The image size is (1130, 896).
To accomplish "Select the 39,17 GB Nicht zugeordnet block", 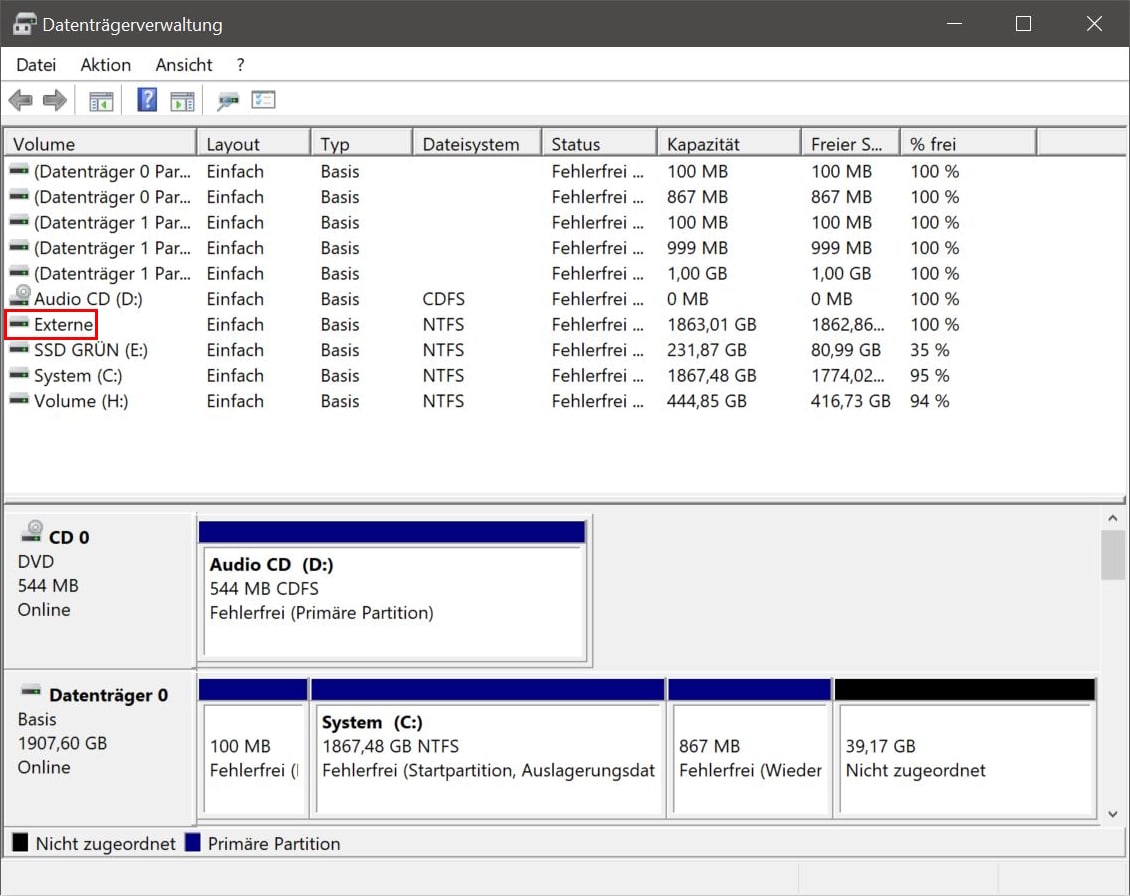I will point(965,747).
